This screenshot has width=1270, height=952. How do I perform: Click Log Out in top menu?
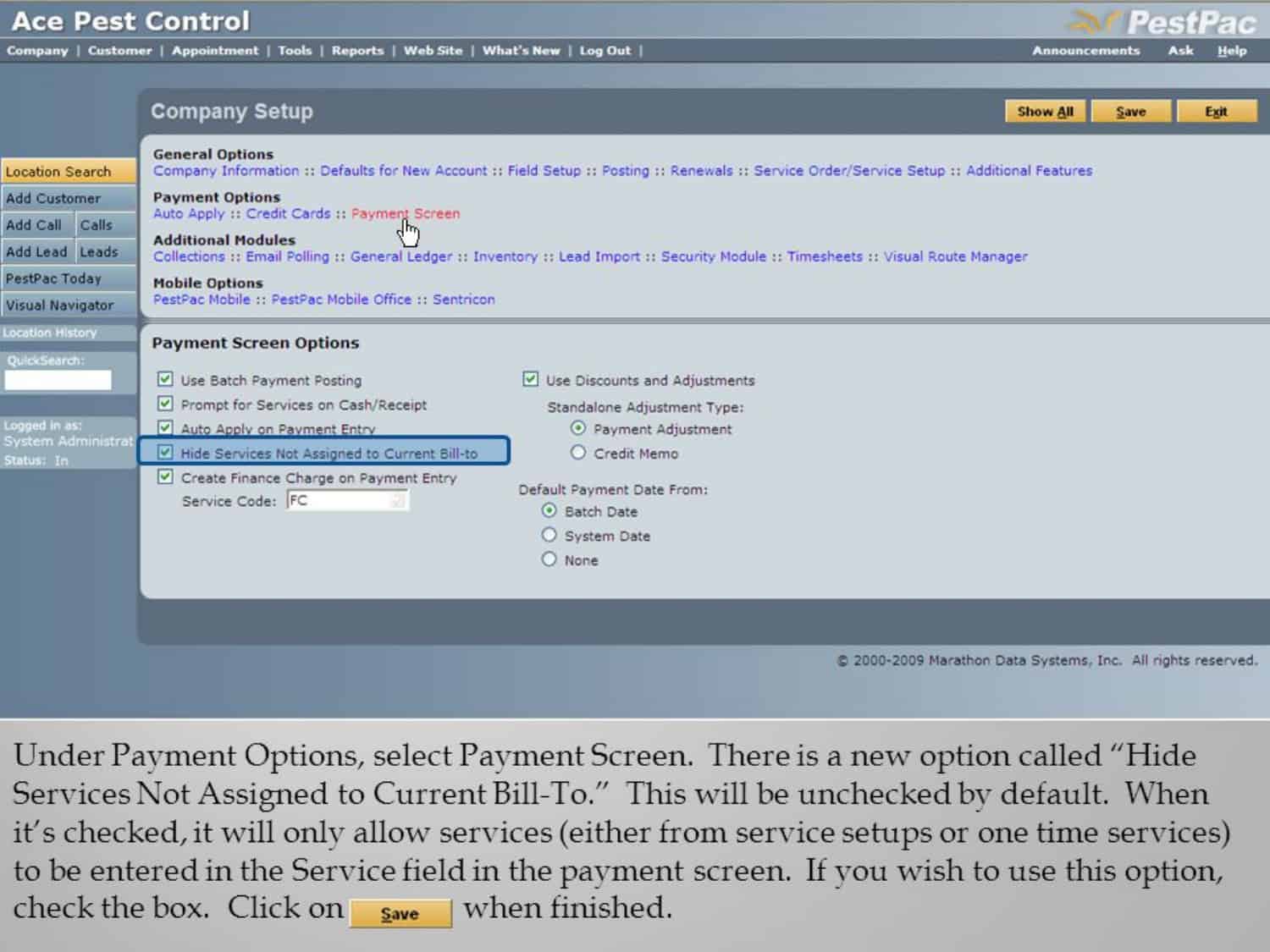tap(605, 51)
